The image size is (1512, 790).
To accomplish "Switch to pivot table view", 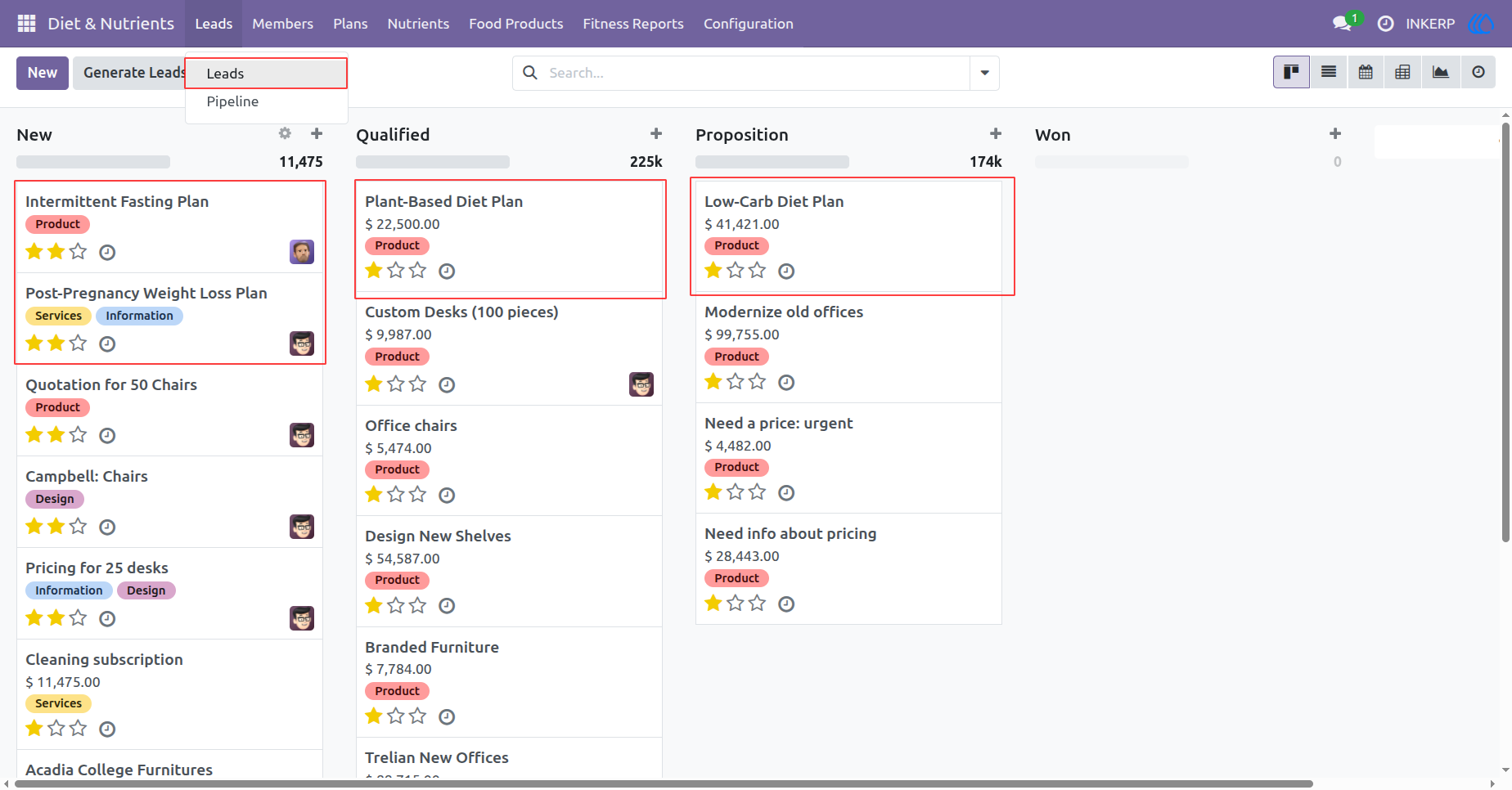I will click(1402, 72).
